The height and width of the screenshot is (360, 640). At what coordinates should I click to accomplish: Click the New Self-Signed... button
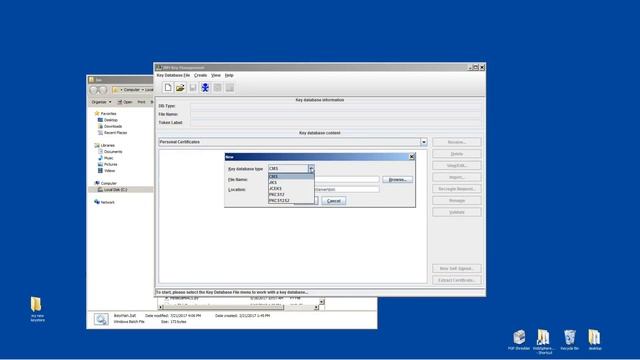457,269
